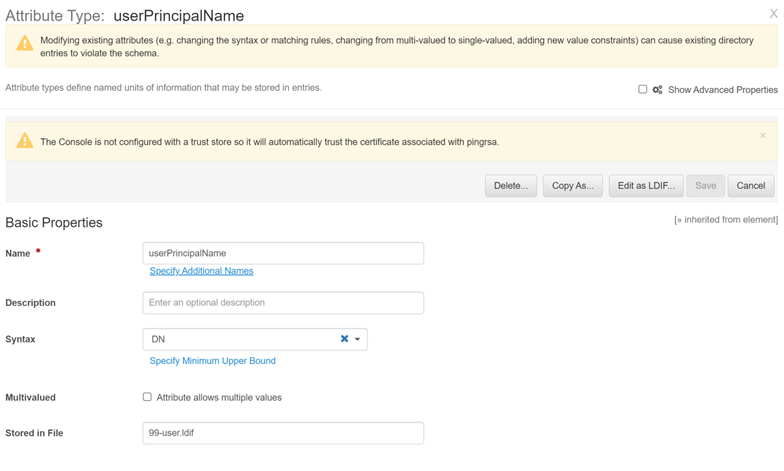Click the trust store warning triangle icon
Viewport: 784px width, 471px height.
[25, 142]
